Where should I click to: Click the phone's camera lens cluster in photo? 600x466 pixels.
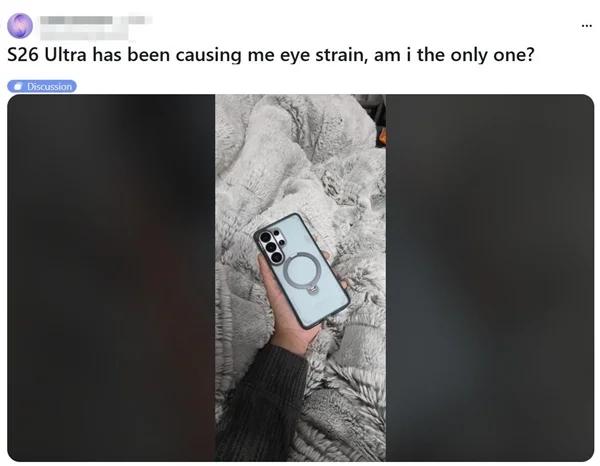pos(271,245)
